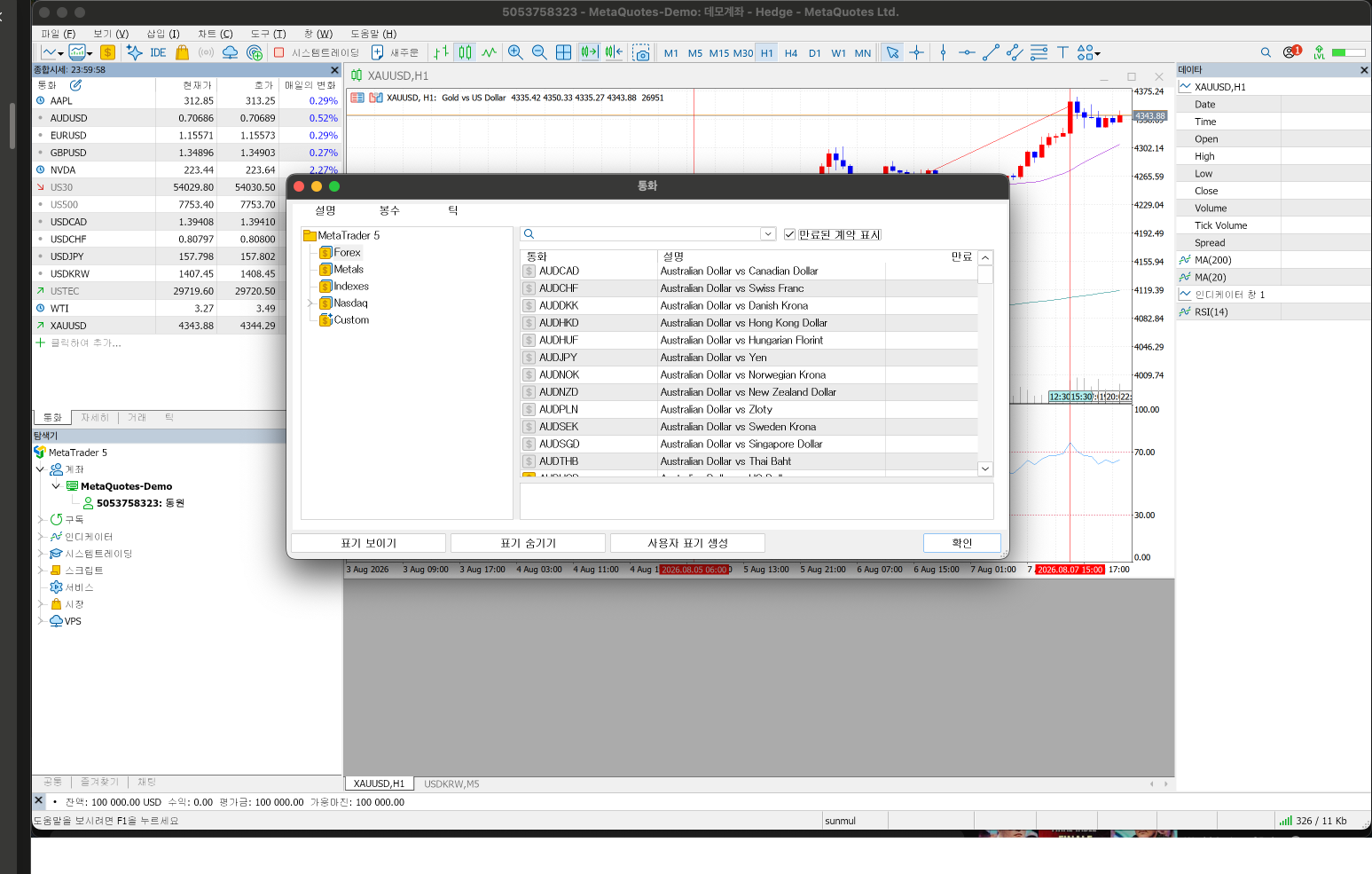Click the chart screenshot camera icon
Screen dimensions: 1372x874
point(641,52)
